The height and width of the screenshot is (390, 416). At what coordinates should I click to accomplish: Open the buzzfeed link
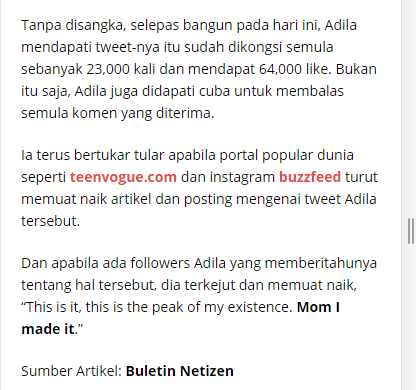click(x=310, y=177)
